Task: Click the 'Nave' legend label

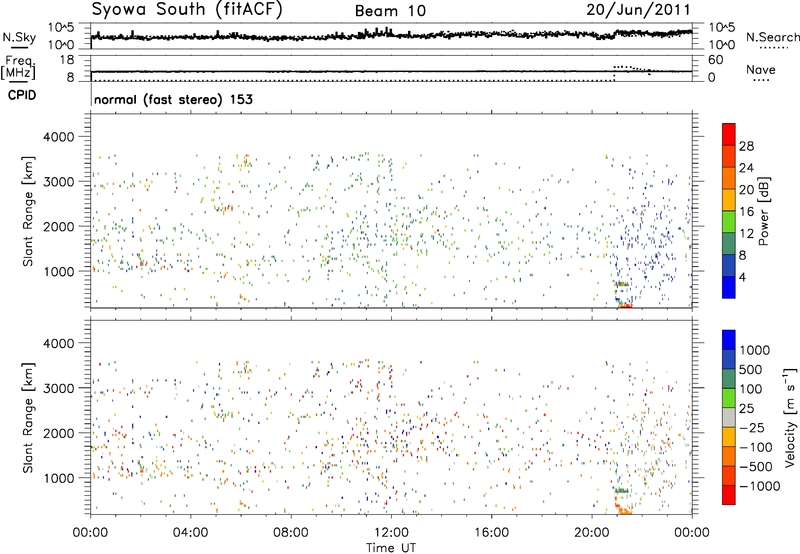Action: click(x=761, y=70)
